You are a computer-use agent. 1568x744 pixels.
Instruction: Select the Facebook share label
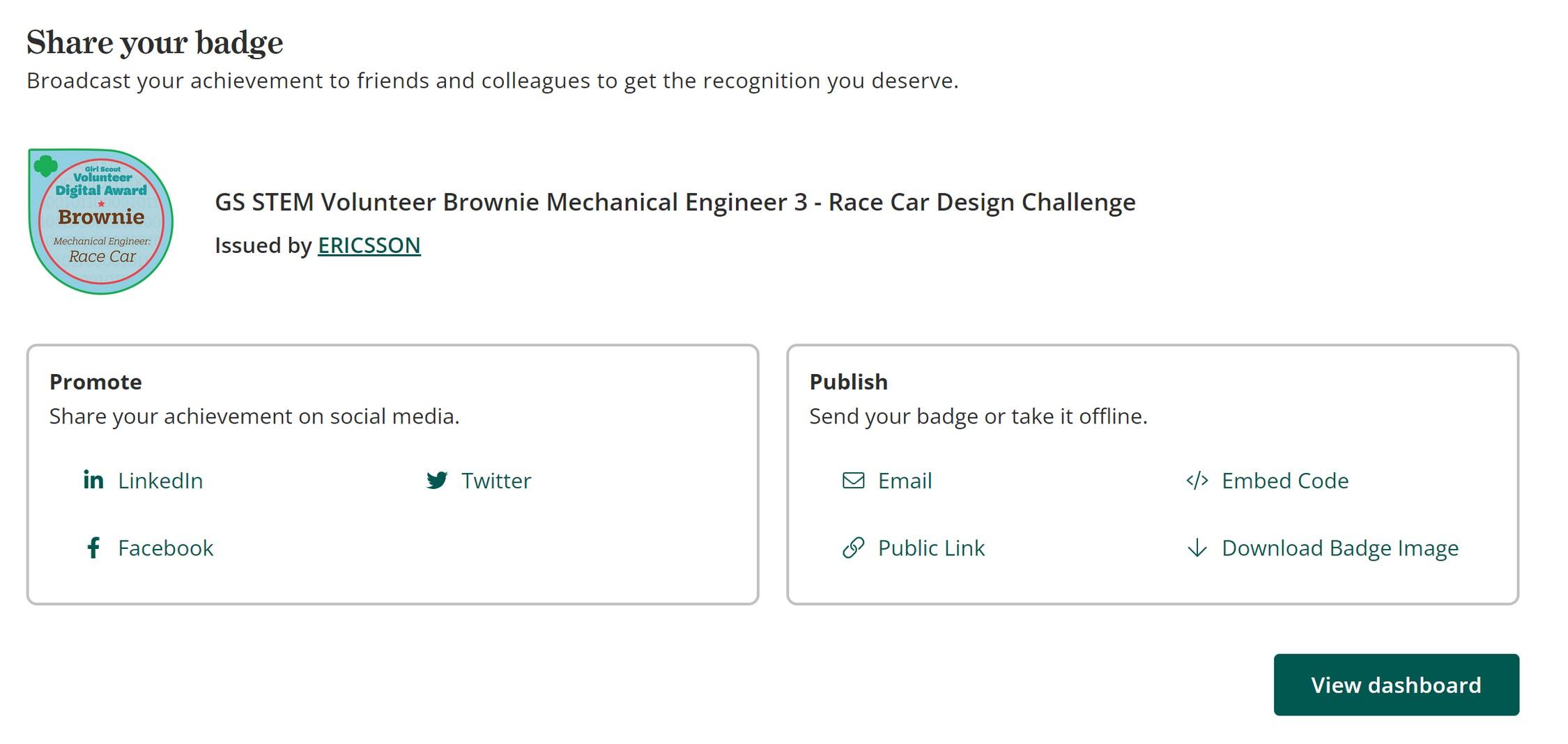[166, 548]
